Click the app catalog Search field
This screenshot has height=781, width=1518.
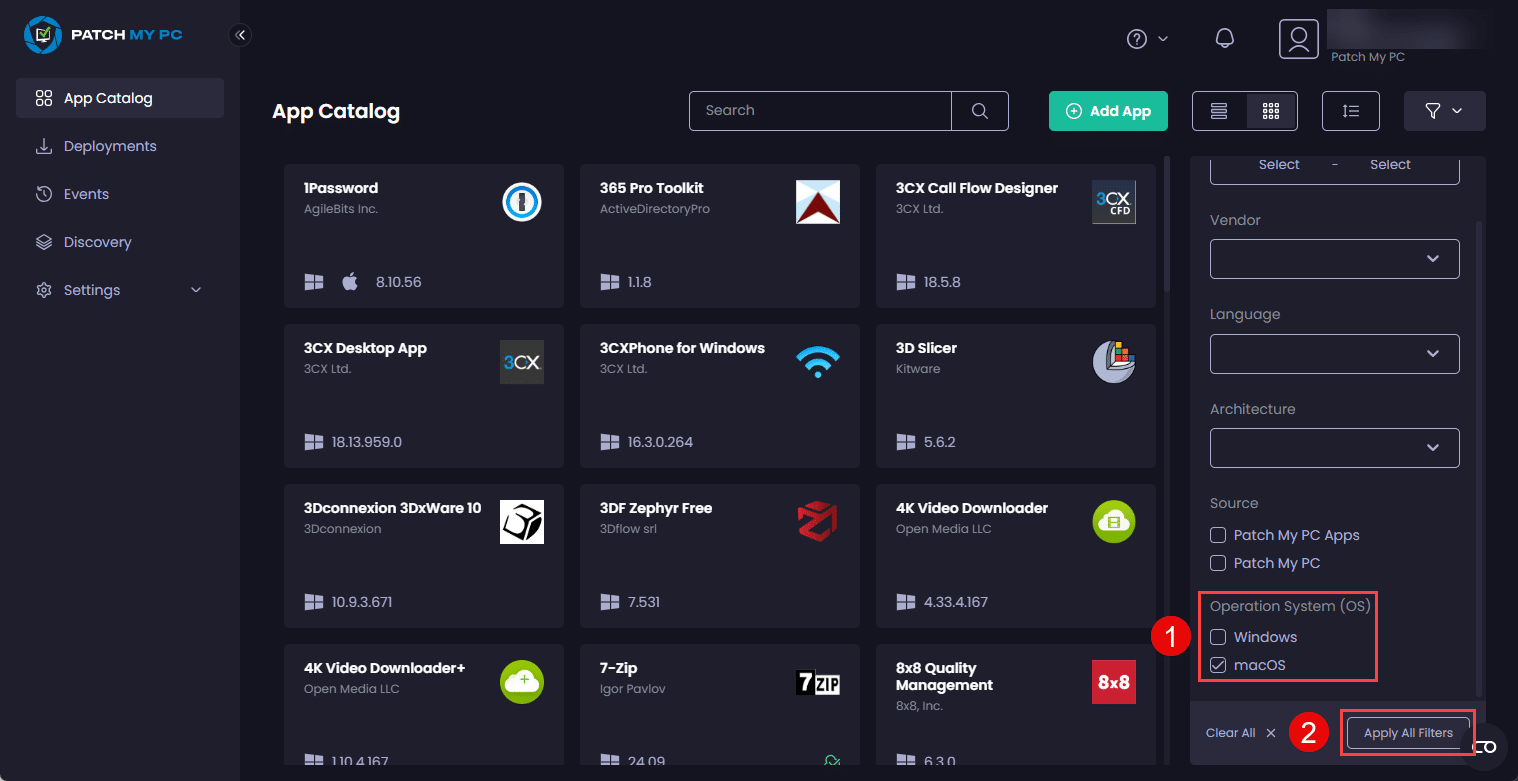pyautogui.click(x=820, y=111)
